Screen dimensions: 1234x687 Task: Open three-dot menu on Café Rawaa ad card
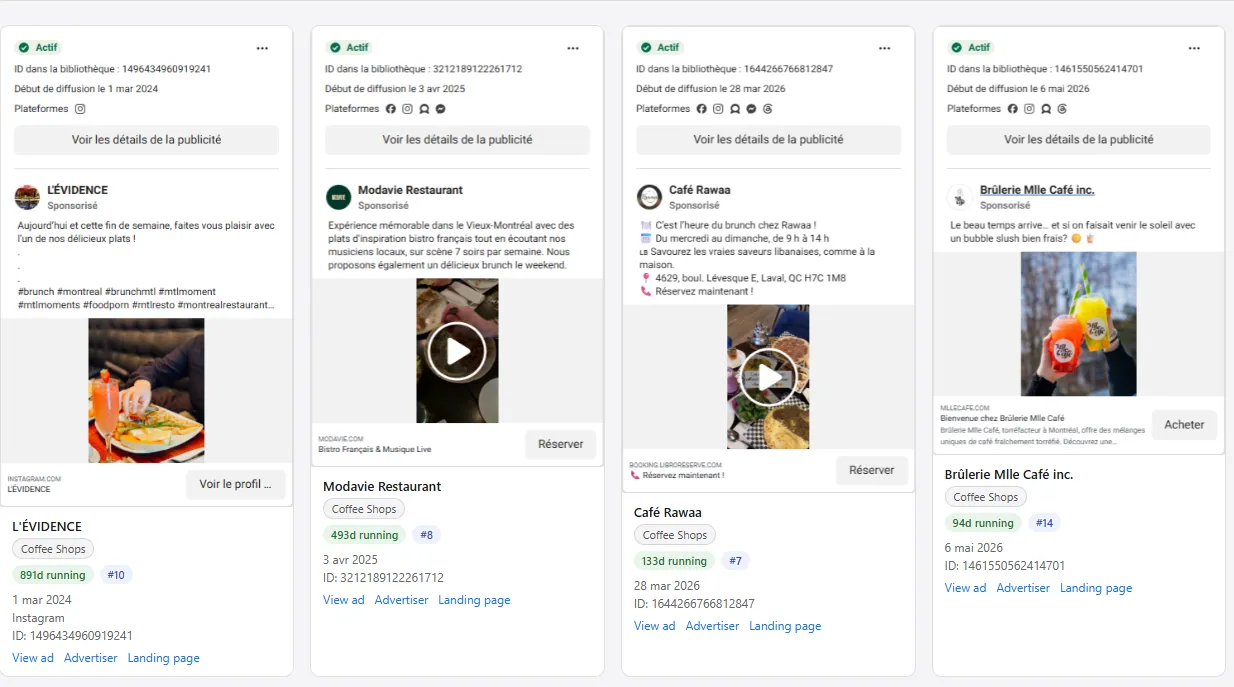pos(884,48)
